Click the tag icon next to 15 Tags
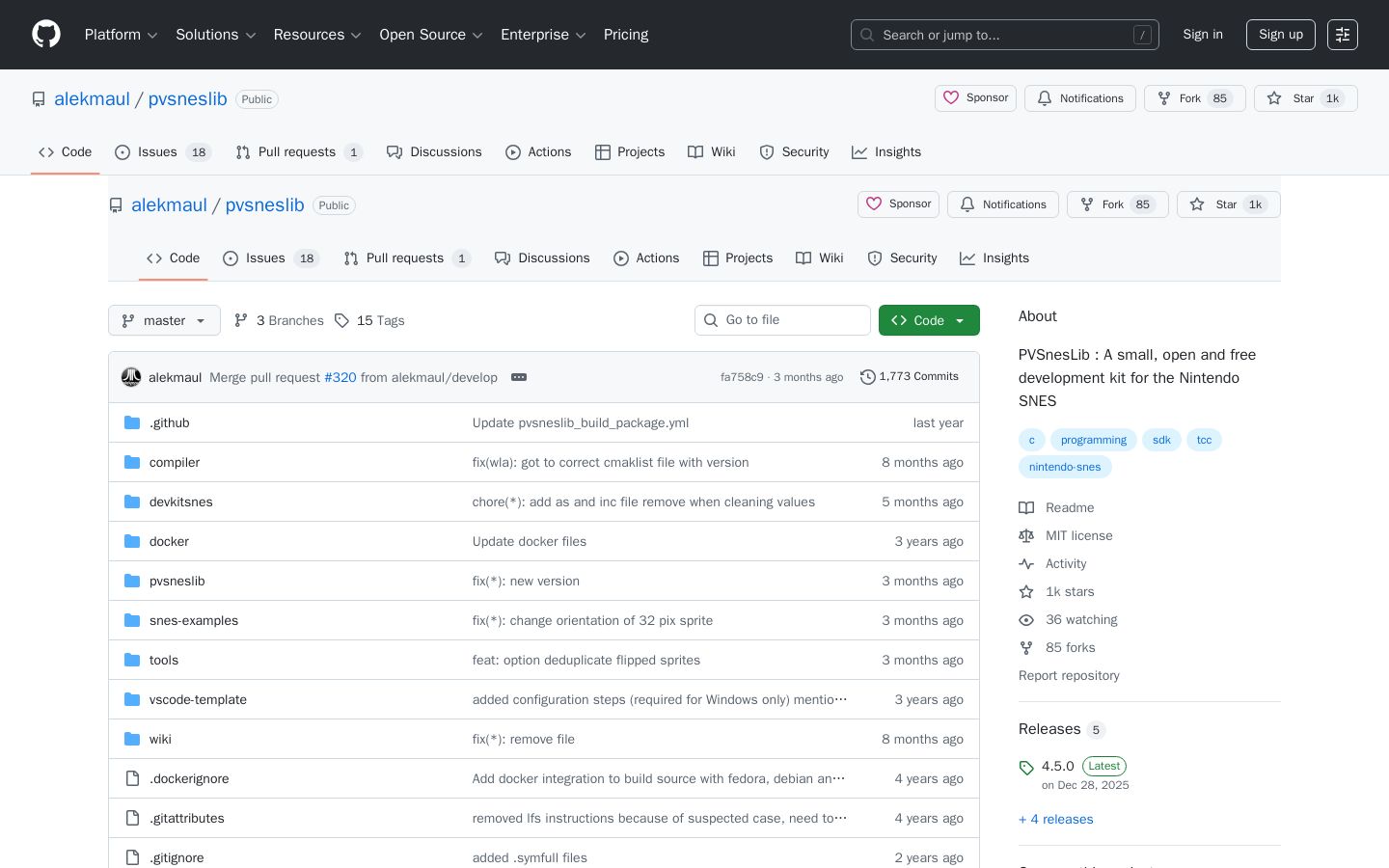 click(x=341, y=320)
